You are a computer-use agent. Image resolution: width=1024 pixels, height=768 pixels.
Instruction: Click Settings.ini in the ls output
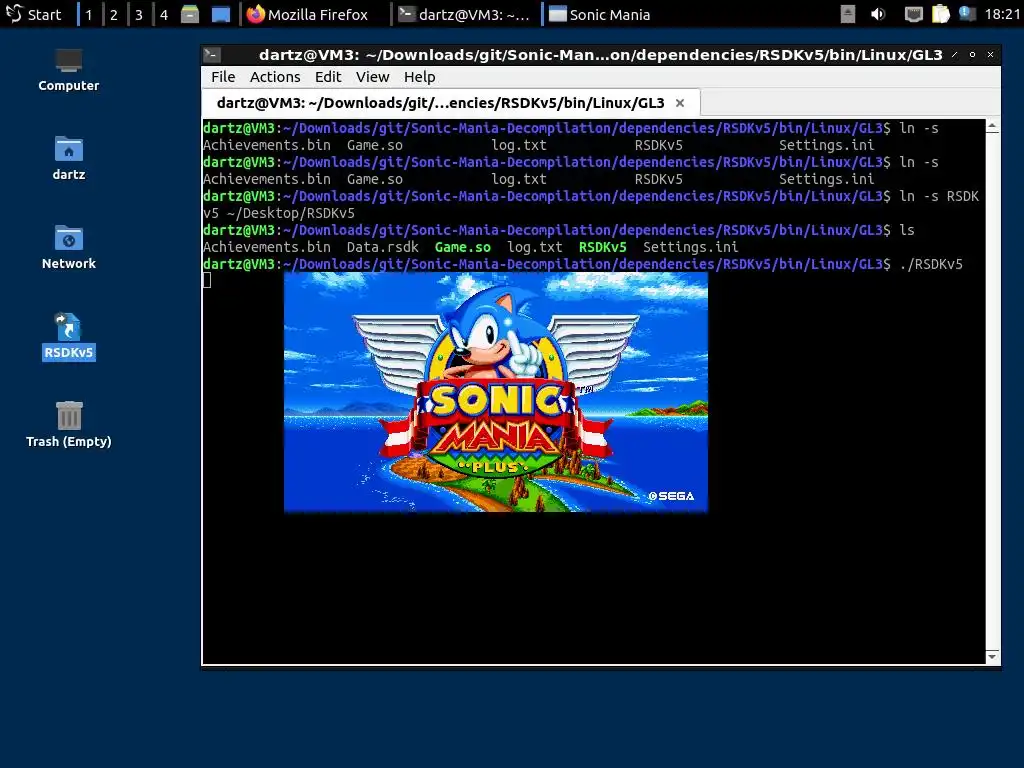[x=690, y=248]
